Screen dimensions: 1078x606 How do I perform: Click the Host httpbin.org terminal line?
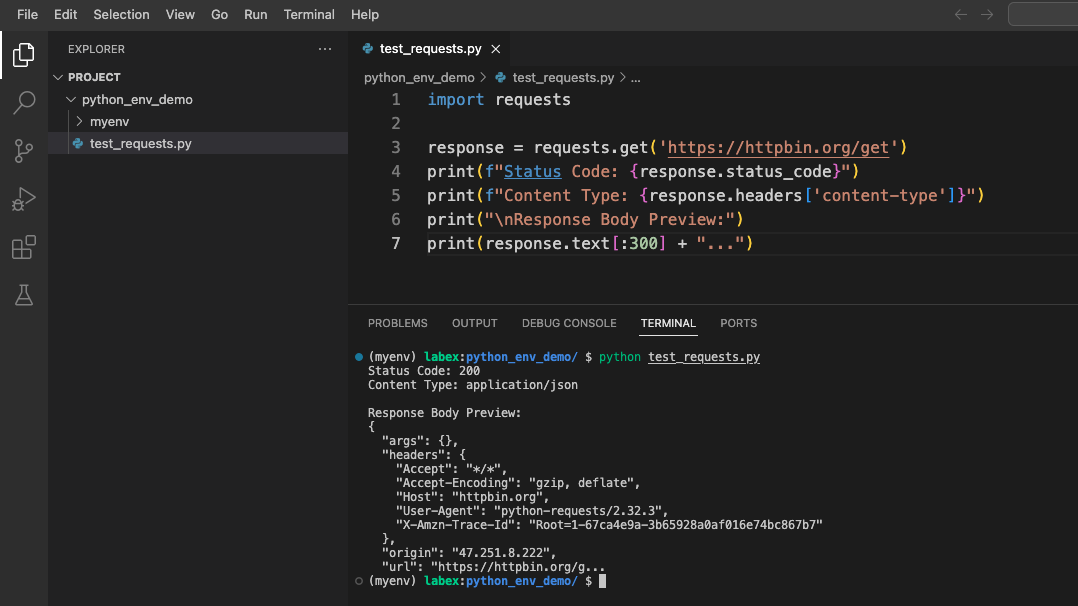click(x=472, y=497)
